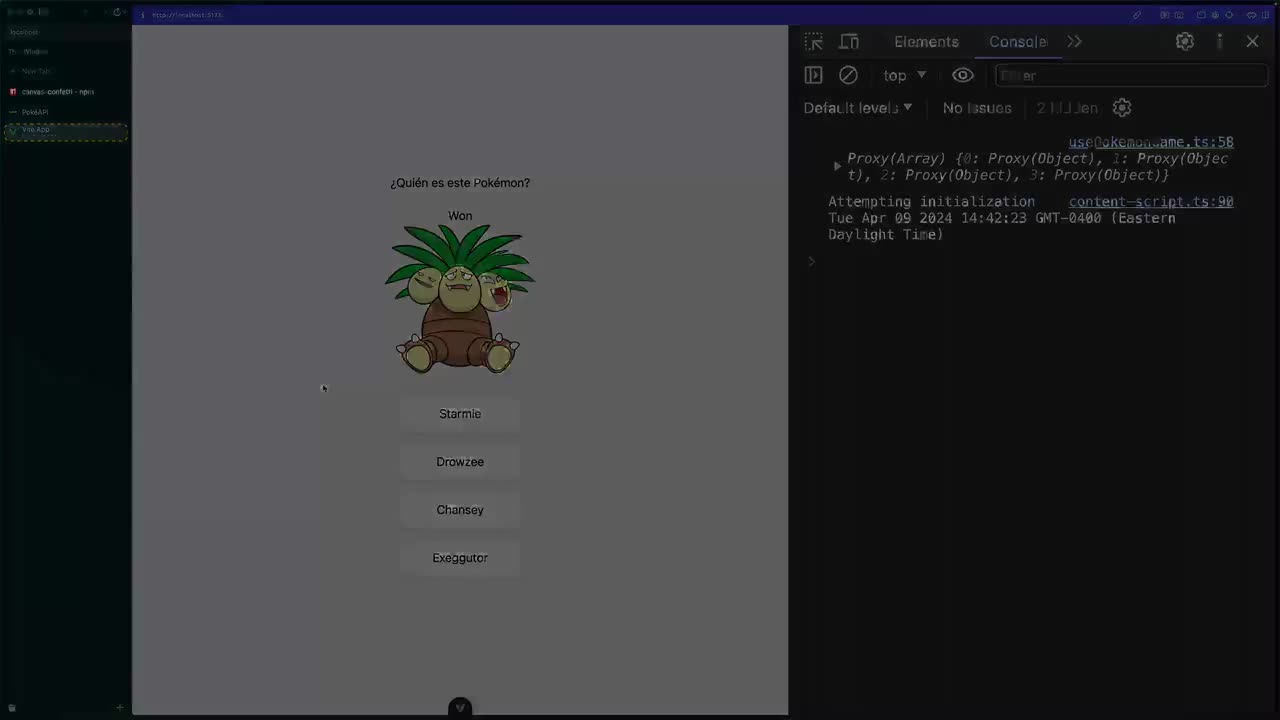
Task: Select the canvas-confetti - npm tab
Action: coord(66,92)
